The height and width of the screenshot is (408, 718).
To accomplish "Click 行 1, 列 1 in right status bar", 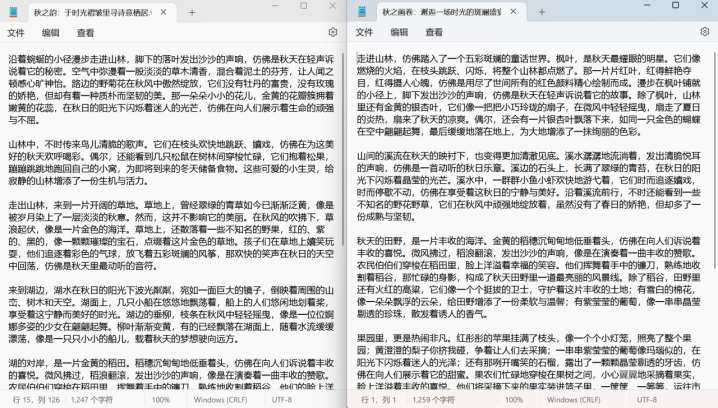I will (378, 400).
